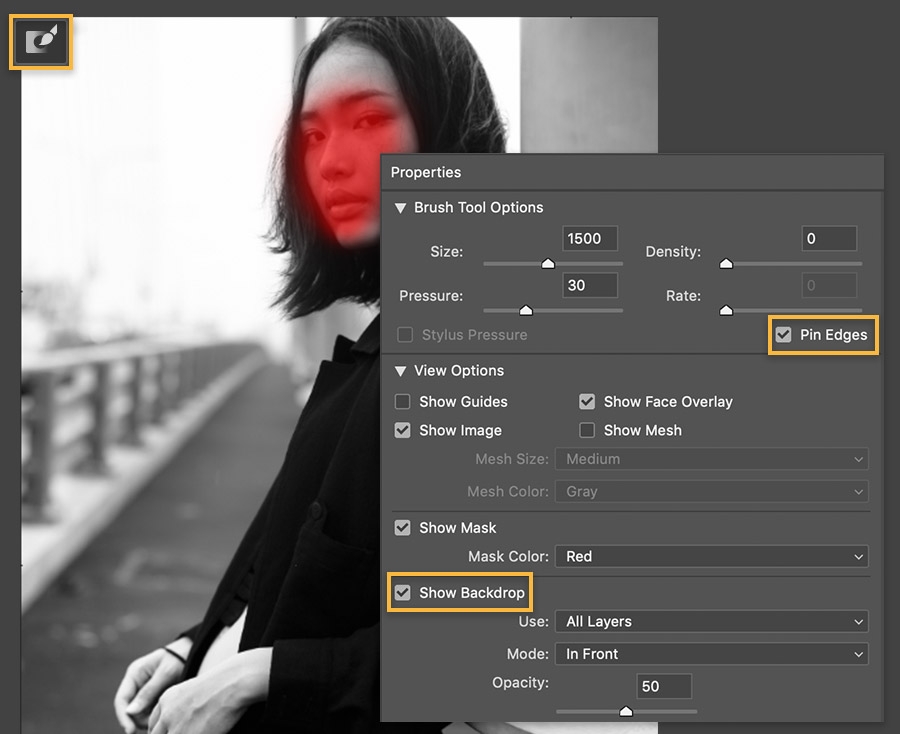Viewport: 900px width, 734px height.
Task: Uncheck the Pin Edges checkbox
Action: (x=783, y=335)
